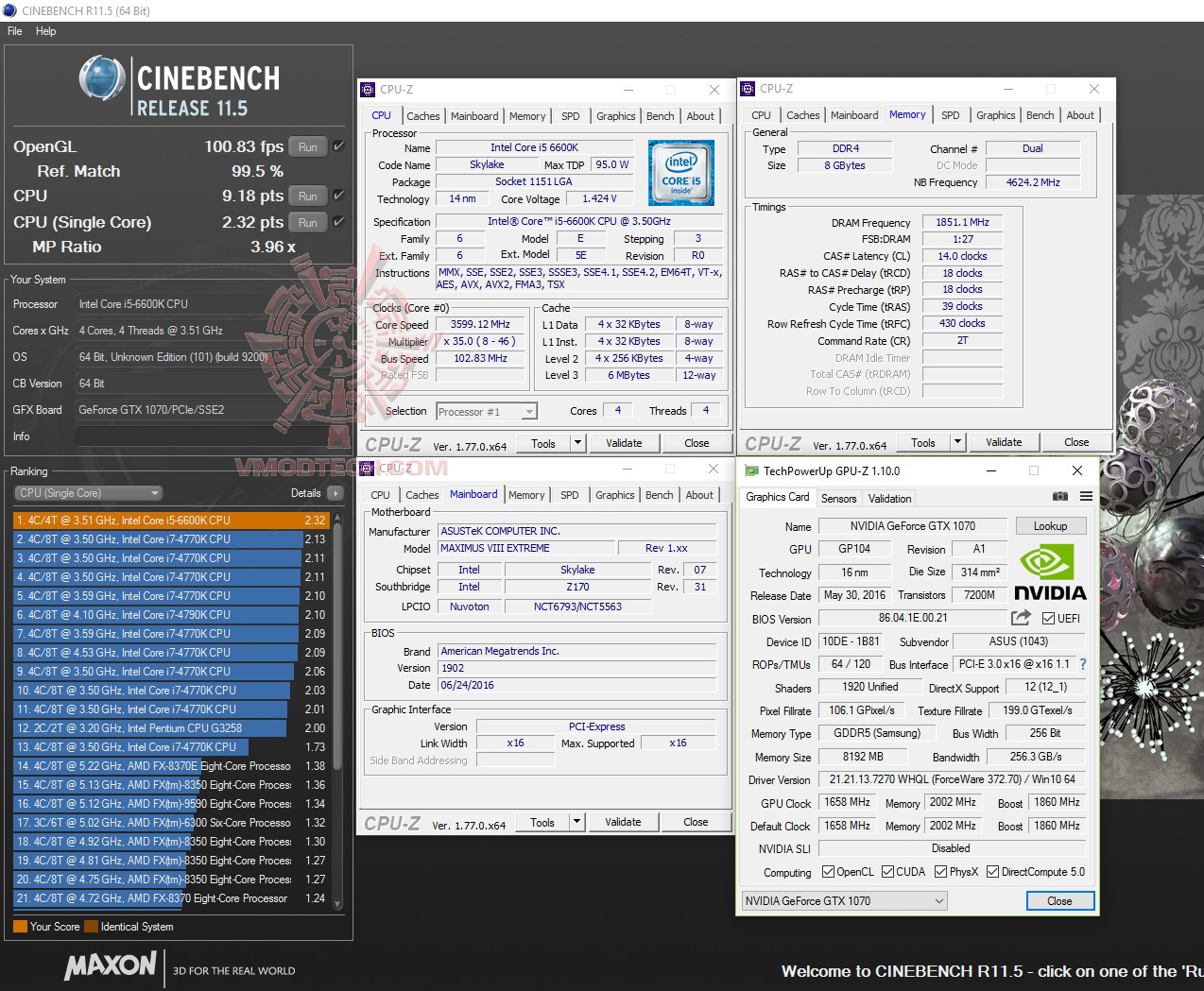This screenshot has width=1204, height=991.
Task: Select ranking row 12 Intel Pentium G3258
Action: pyautogui.click(x=172, y=728)
